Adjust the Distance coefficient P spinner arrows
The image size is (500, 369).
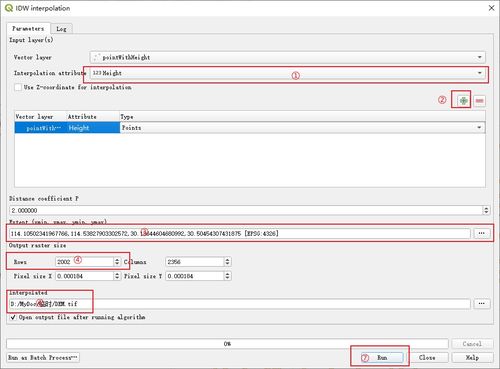tap(486, 210)
